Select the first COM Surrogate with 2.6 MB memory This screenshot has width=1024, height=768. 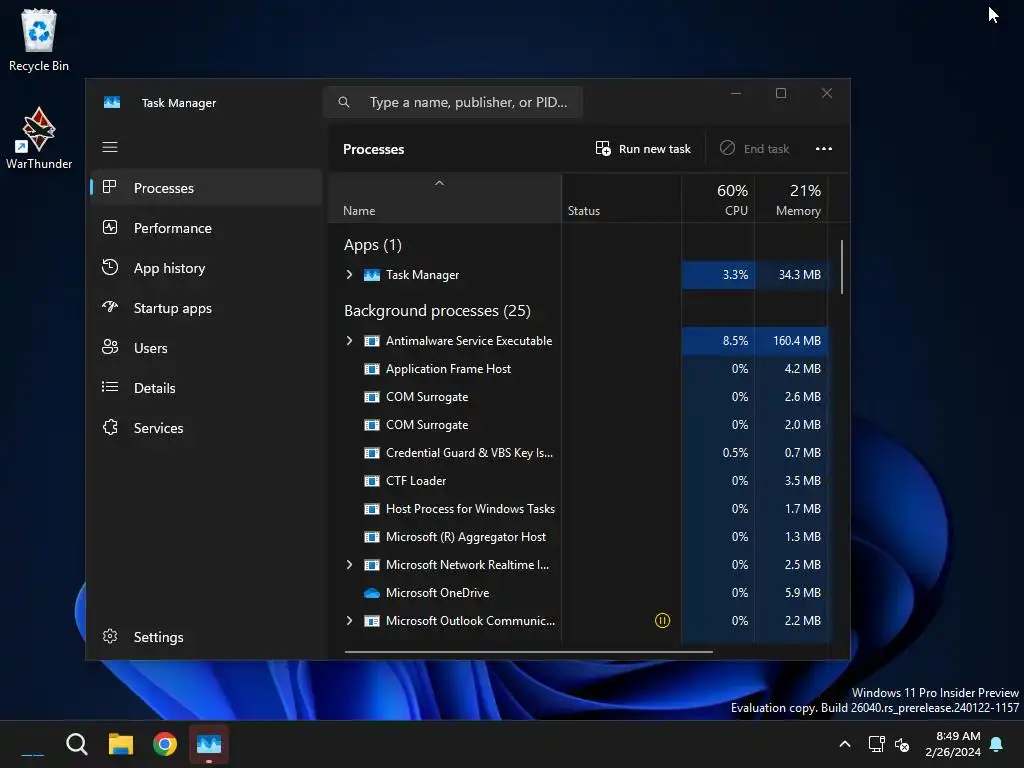pos(578,397)
